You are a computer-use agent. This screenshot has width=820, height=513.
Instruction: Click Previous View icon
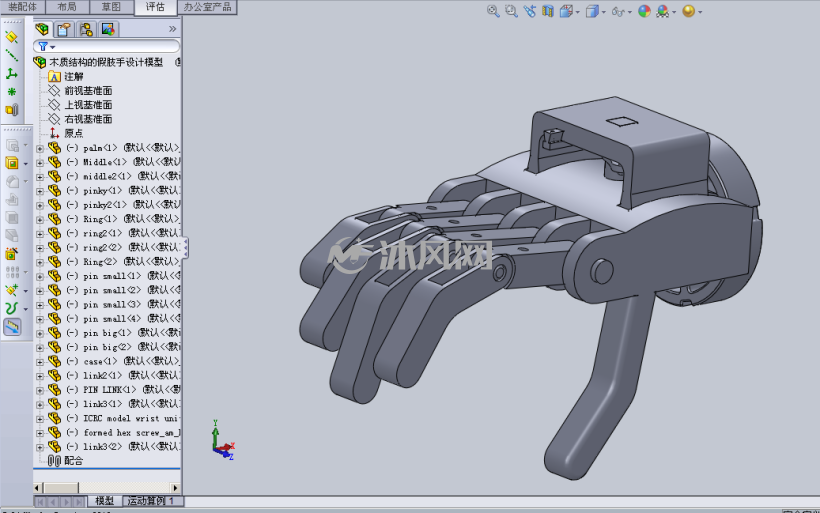coord(529,11)
